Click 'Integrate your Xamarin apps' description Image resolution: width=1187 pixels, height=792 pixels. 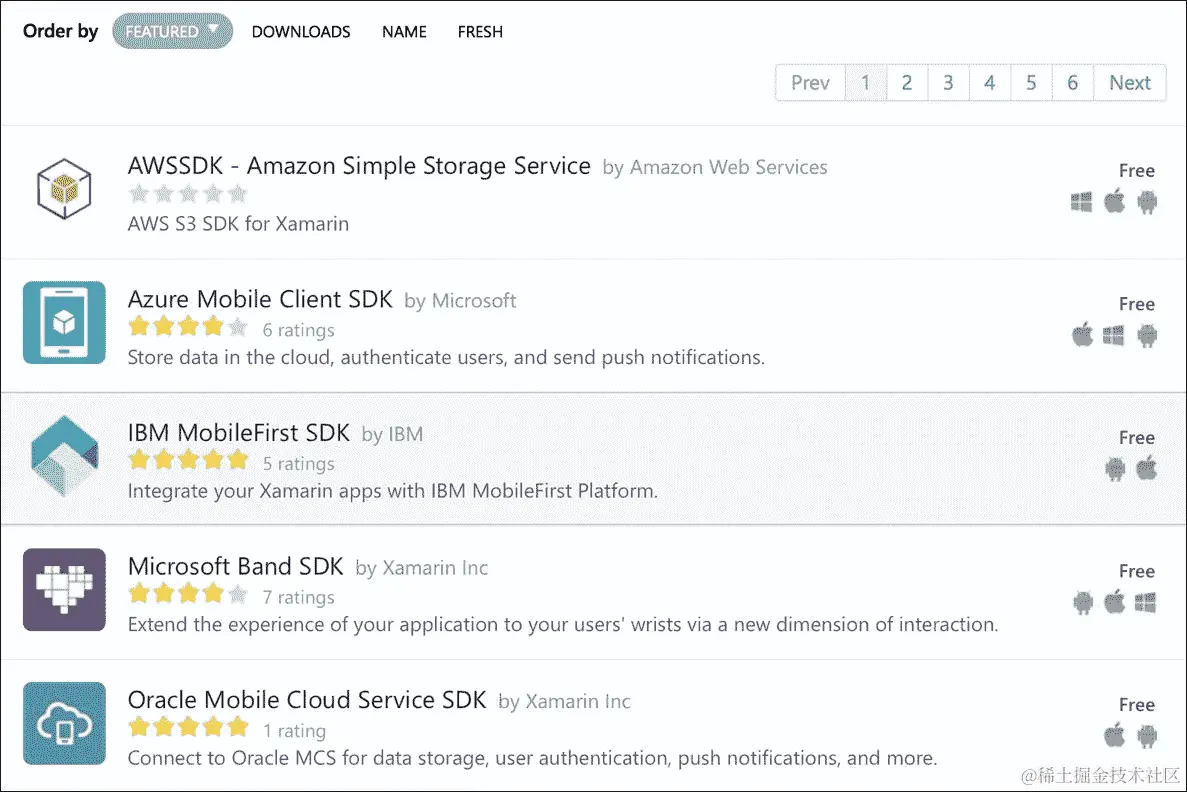[392, 491]
